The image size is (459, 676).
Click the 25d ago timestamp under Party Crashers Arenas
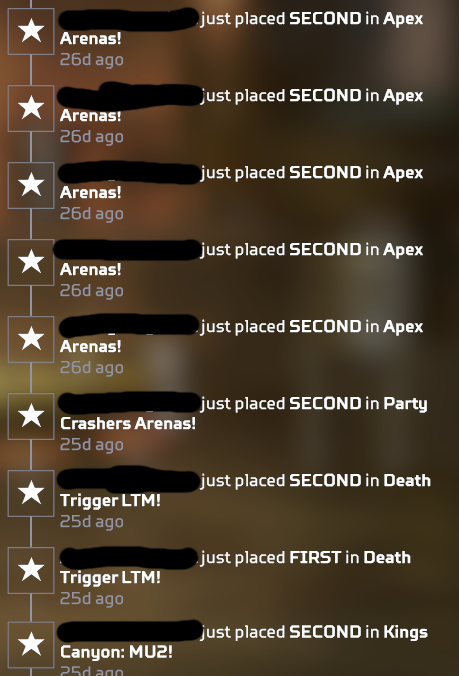point(92,444)
